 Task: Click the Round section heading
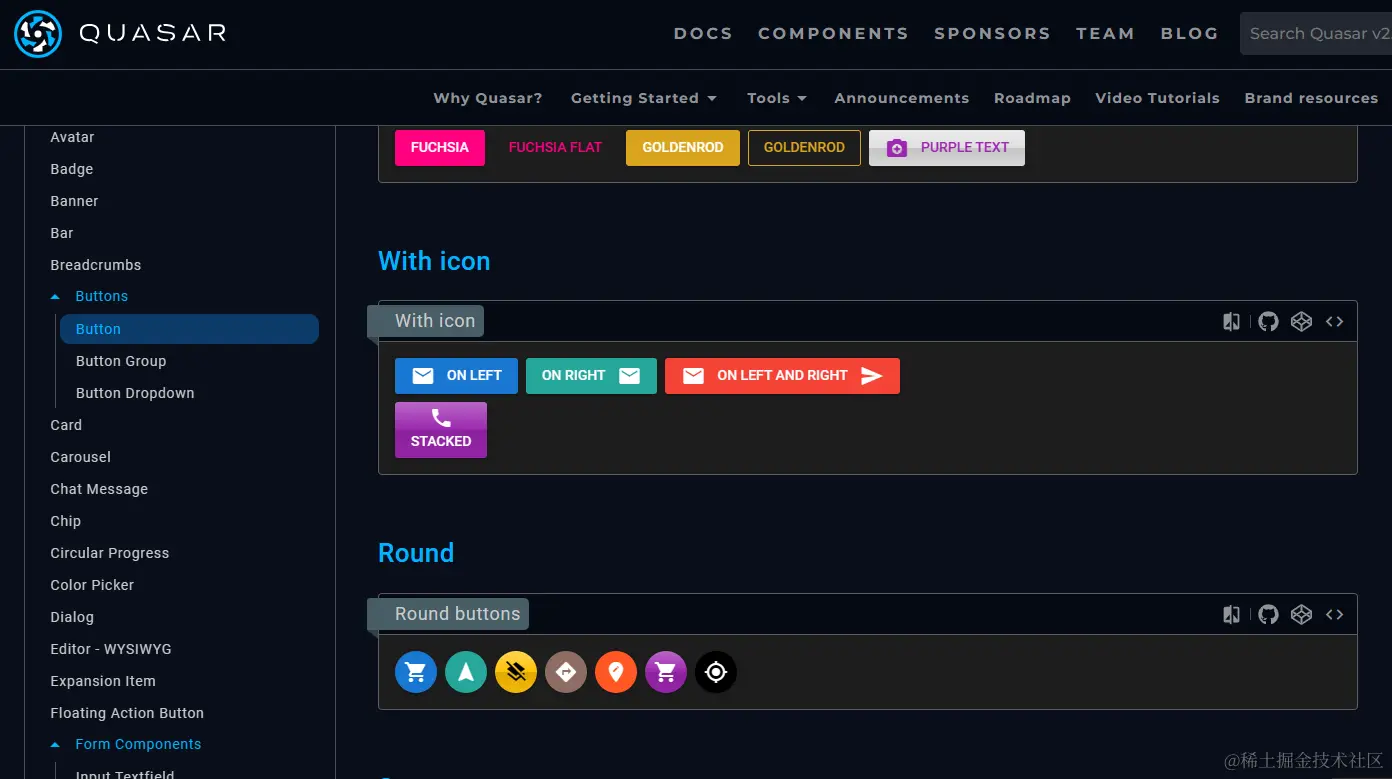pos(416,553)
